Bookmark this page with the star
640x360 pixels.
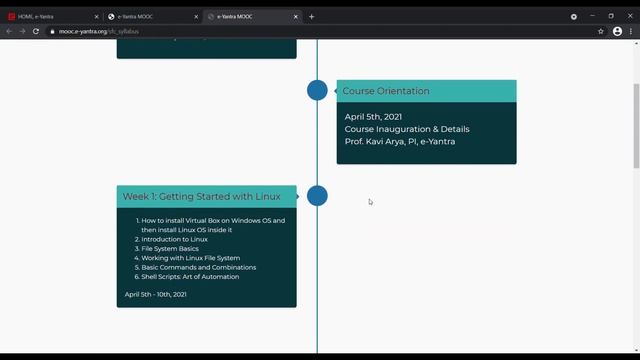point(601,31)
